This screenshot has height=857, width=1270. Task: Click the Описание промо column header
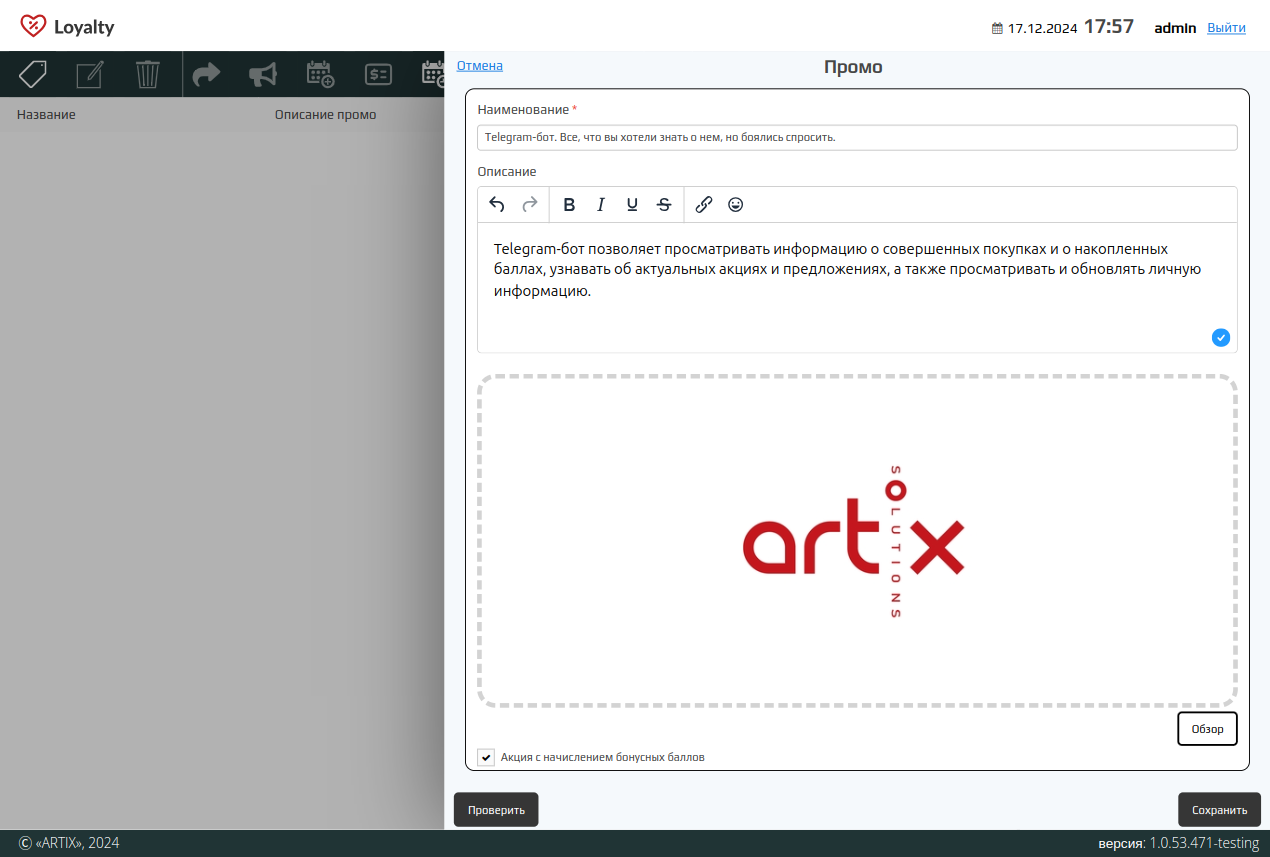(326, 115)
